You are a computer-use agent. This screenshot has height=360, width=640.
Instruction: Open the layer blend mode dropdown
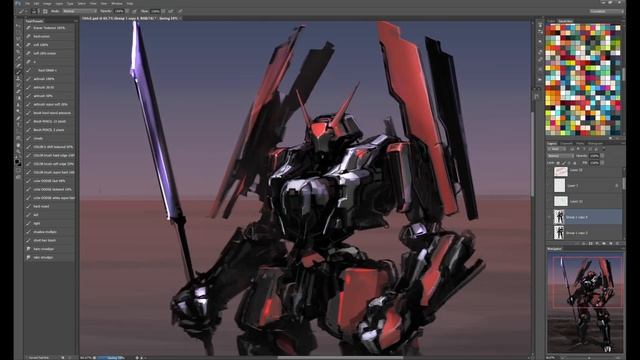tap(560, 156)
